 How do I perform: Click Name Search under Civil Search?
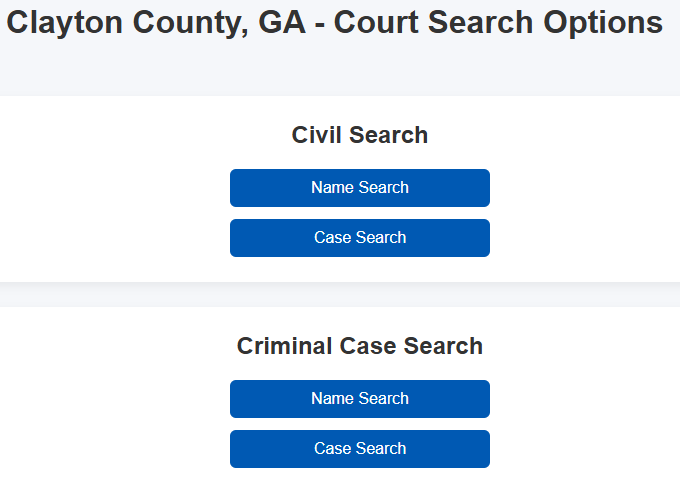[x=360, y=188]
